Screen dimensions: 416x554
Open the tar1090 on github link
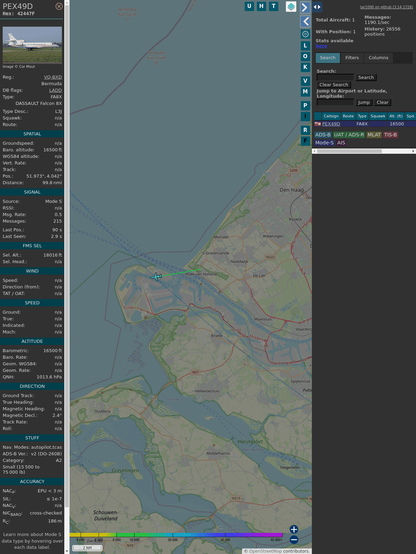(386, 7)
